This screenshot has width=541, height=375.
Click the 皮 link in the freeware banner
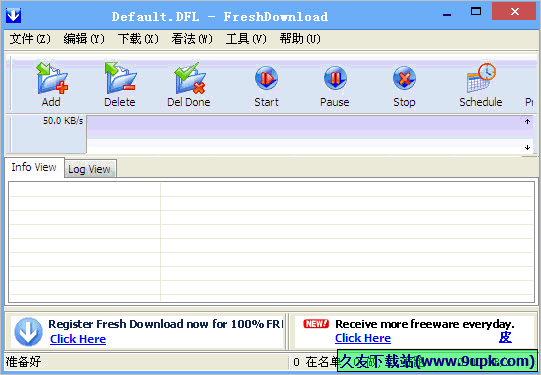tap(505, 337)
